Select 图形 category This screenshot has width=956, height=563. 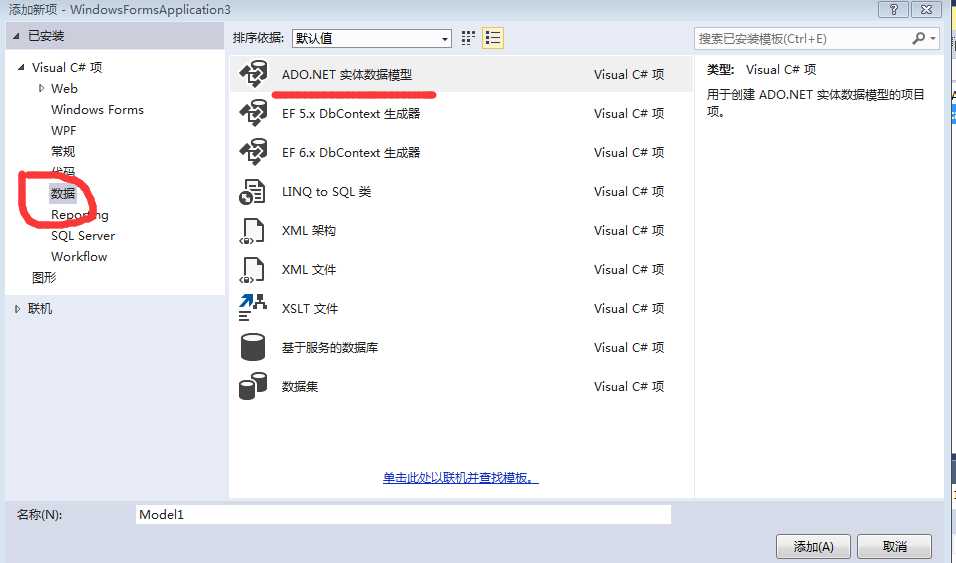pos(44,278)
